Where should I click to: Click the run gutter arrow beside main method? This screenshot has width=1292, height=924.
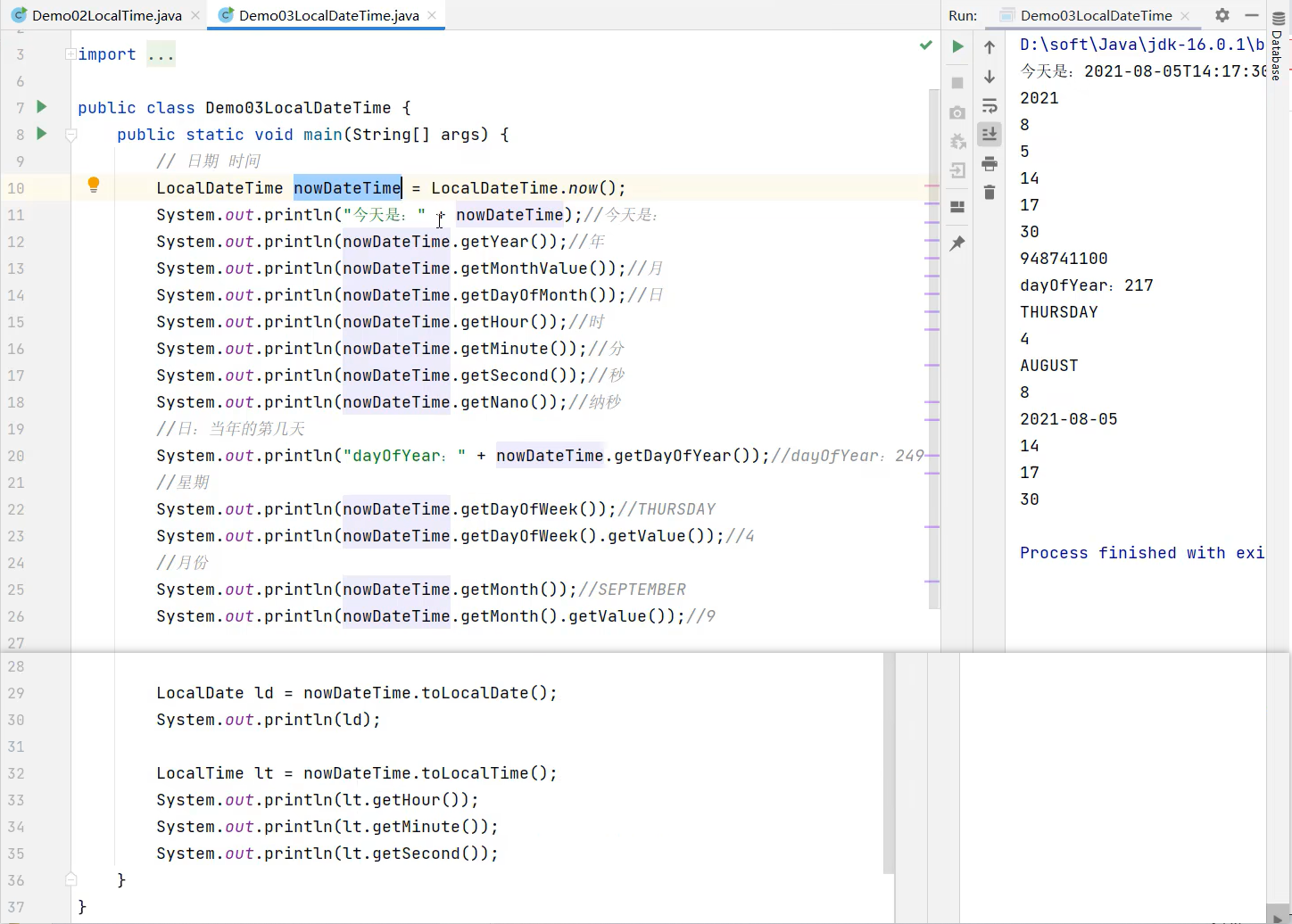41,134
